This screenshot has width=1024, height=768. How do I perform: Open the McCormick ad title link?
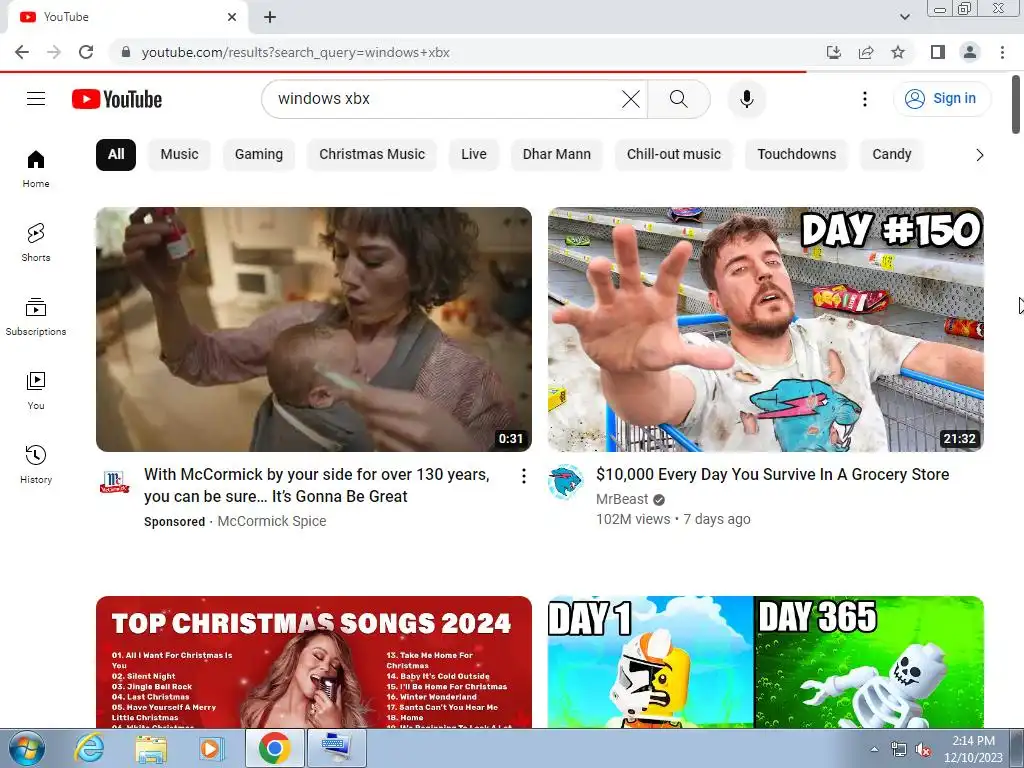[x=317, y=485]
